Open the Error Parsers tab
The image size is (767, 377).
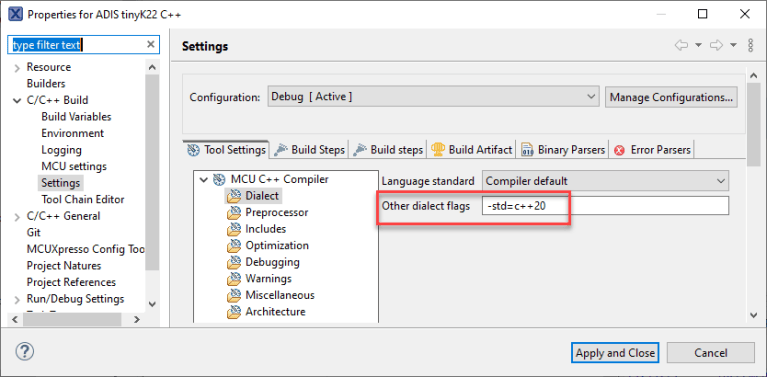(652, 150)
